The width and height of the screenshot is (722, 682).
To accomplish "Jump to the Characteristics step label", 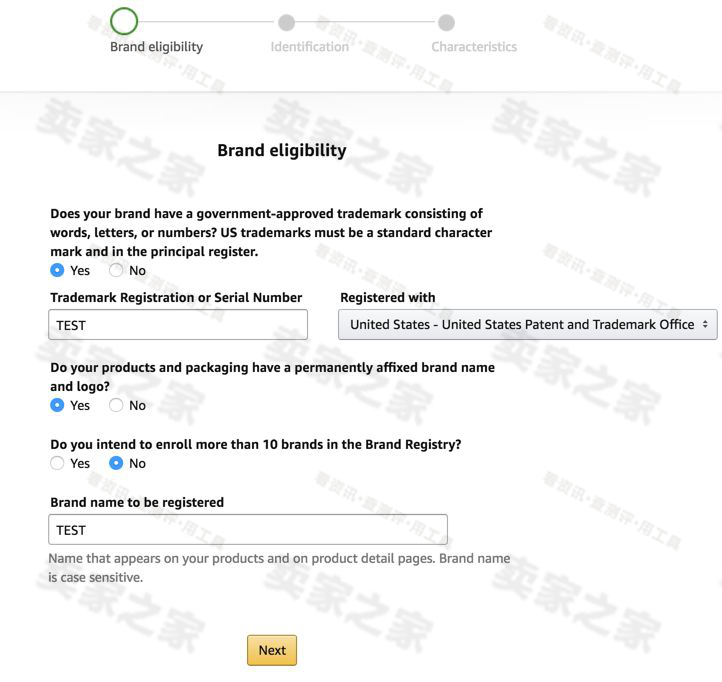I will [x=474, y=47].
